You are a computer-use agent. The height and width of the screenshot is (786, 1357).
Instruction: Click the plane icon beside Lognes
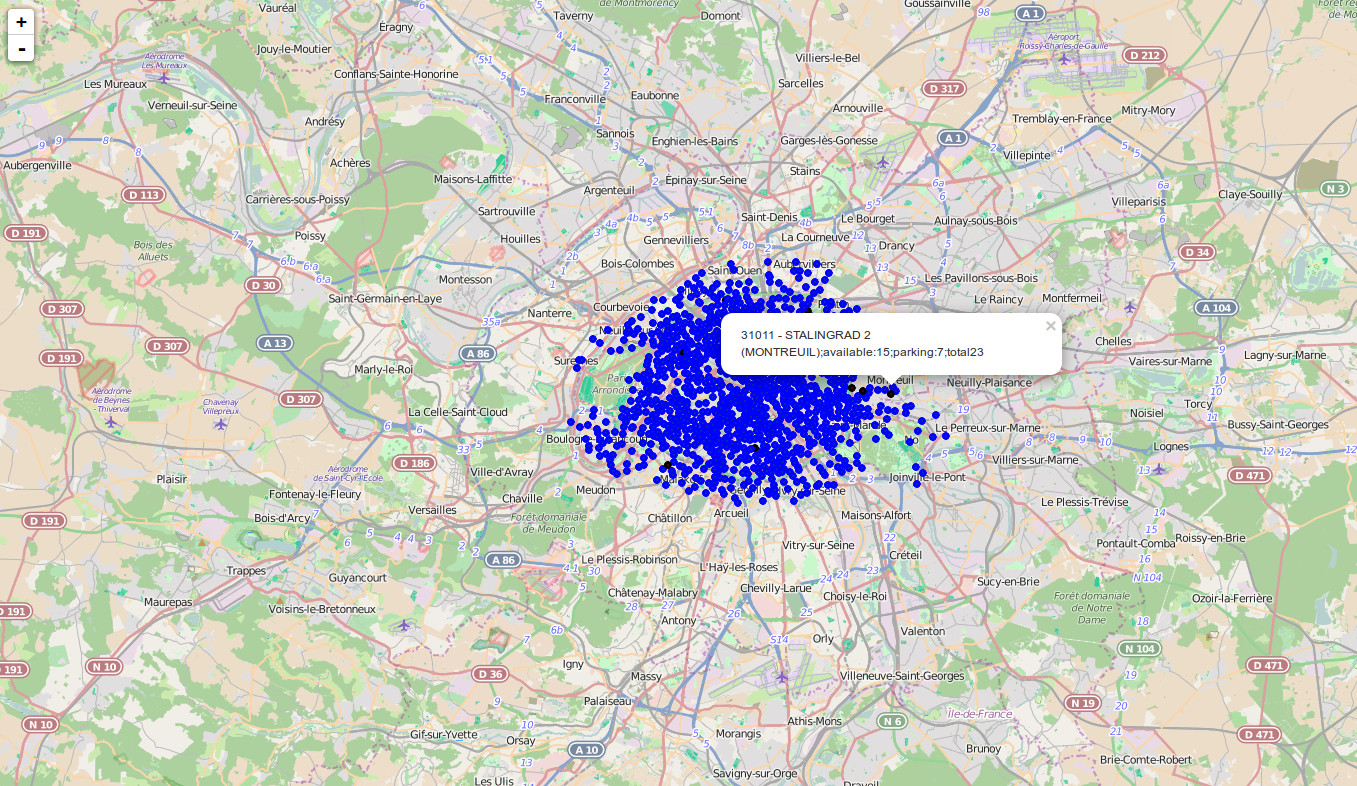1159,468
